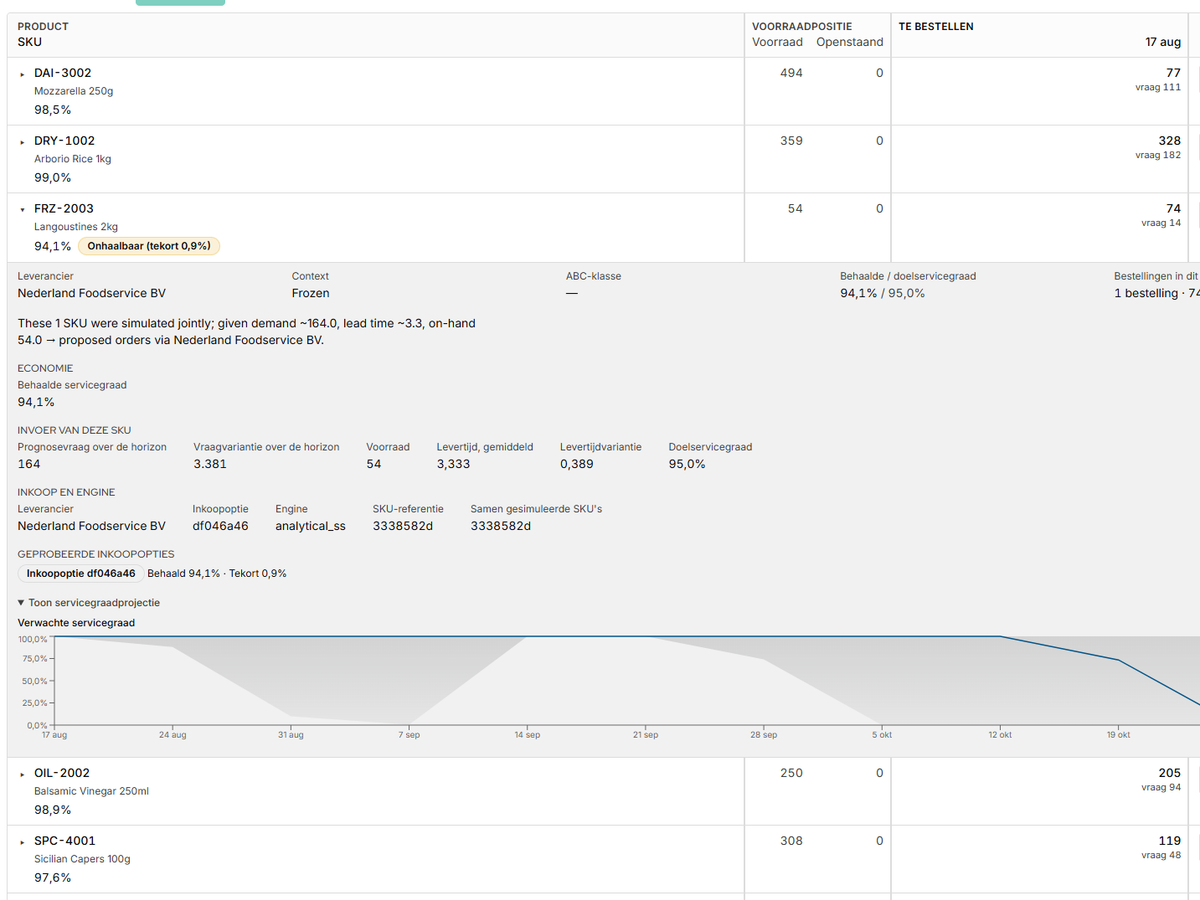Image resolution: width=1200 pixels, height=900 pixels.
Task: Click the 'Levertijd, gemiddeld' value 3,333
Action: coord(453,465)
